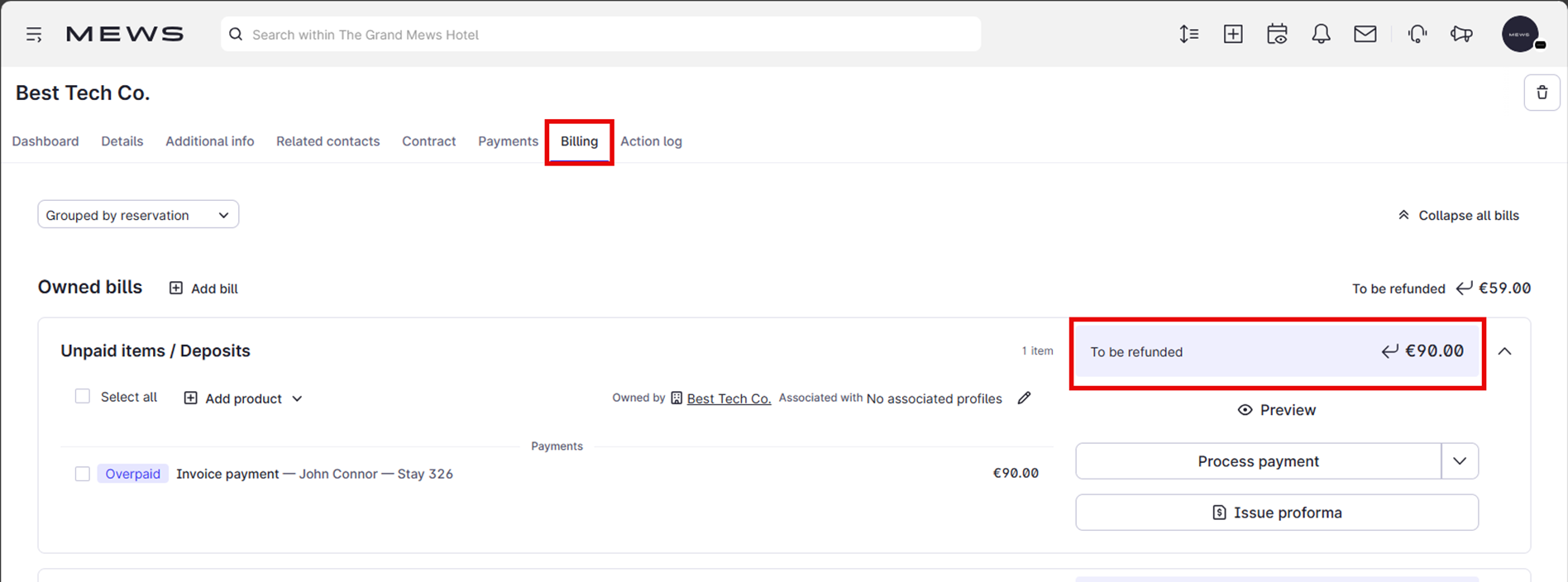Viewport: 1568px width, 582px height.
Task: Click Collapse all bills
Action: [x=1458, y=215]
